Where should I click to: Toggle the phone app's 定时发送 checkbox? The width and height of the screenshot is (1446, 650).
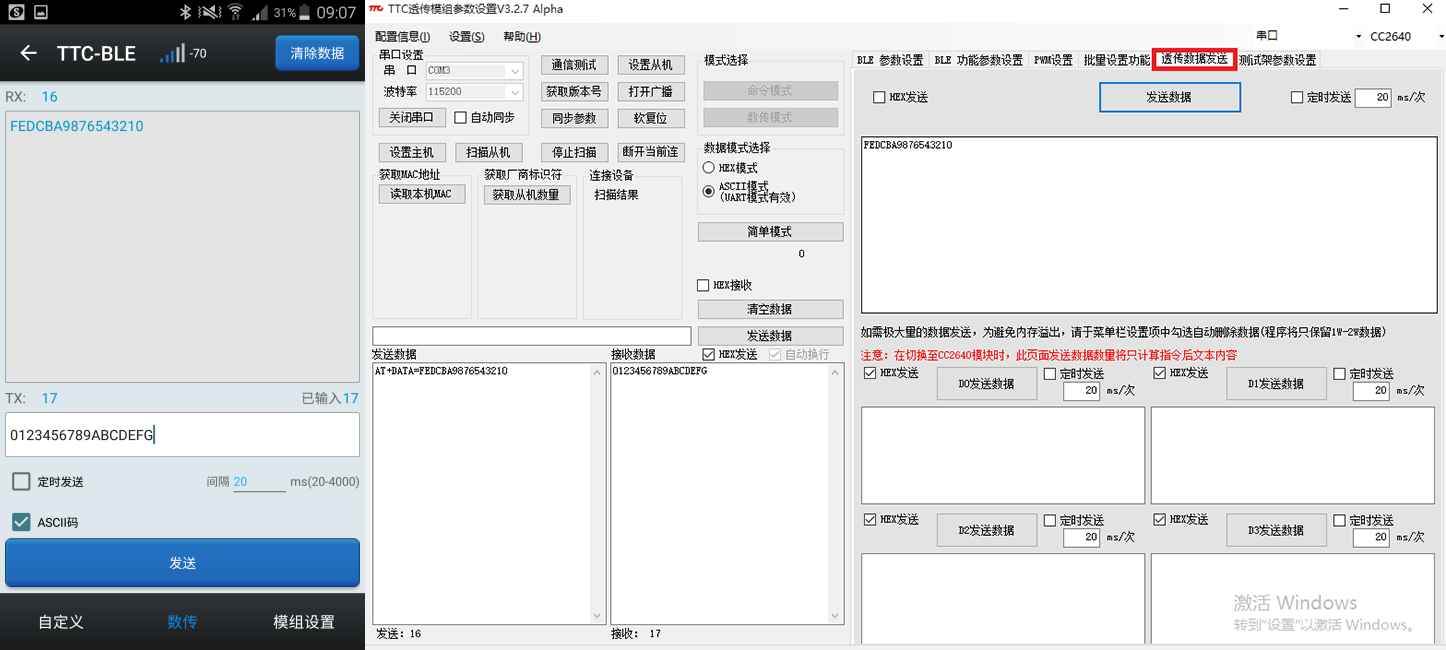point(21,482)
